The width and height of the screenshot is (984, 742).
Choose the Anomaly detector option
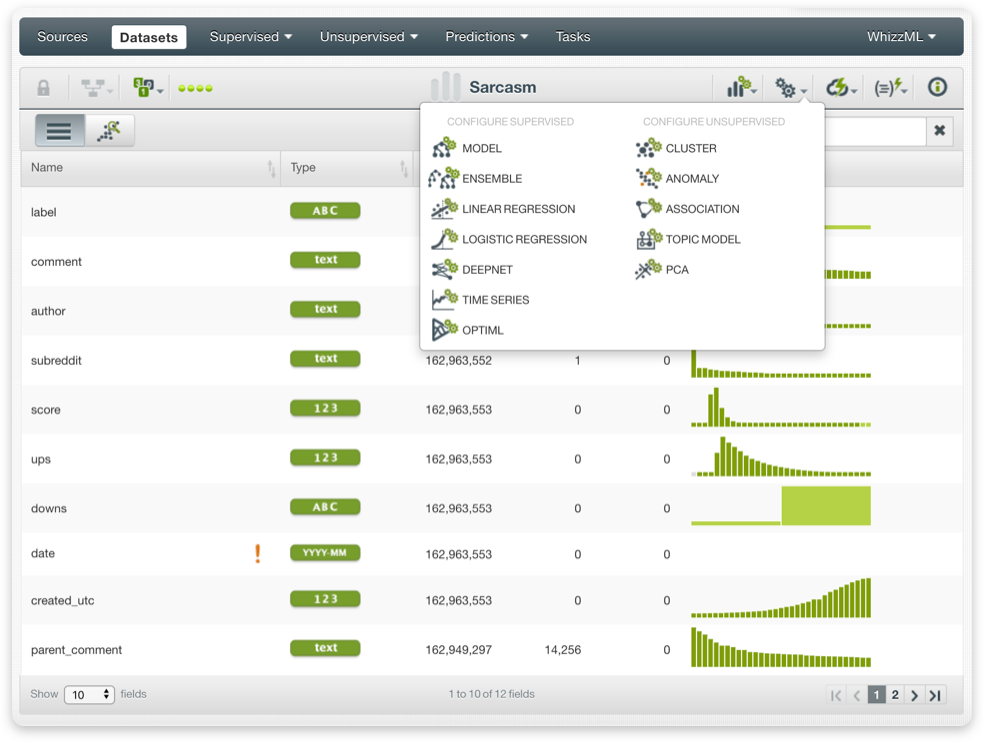[688, 178]
